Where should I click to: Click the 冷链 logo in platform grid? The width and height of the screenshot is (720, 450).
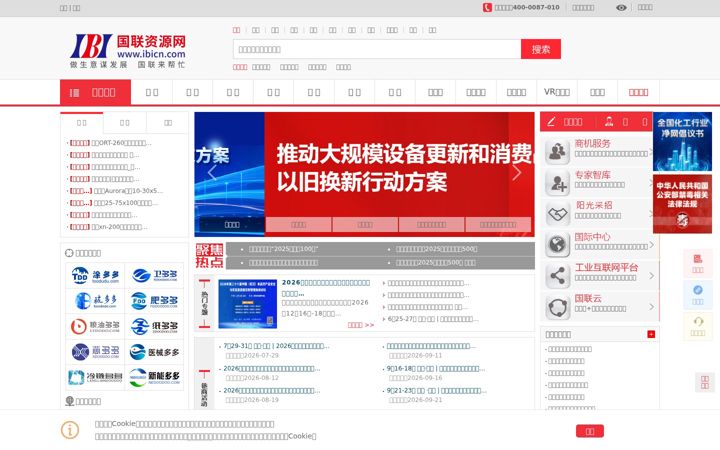pos(95,377)
